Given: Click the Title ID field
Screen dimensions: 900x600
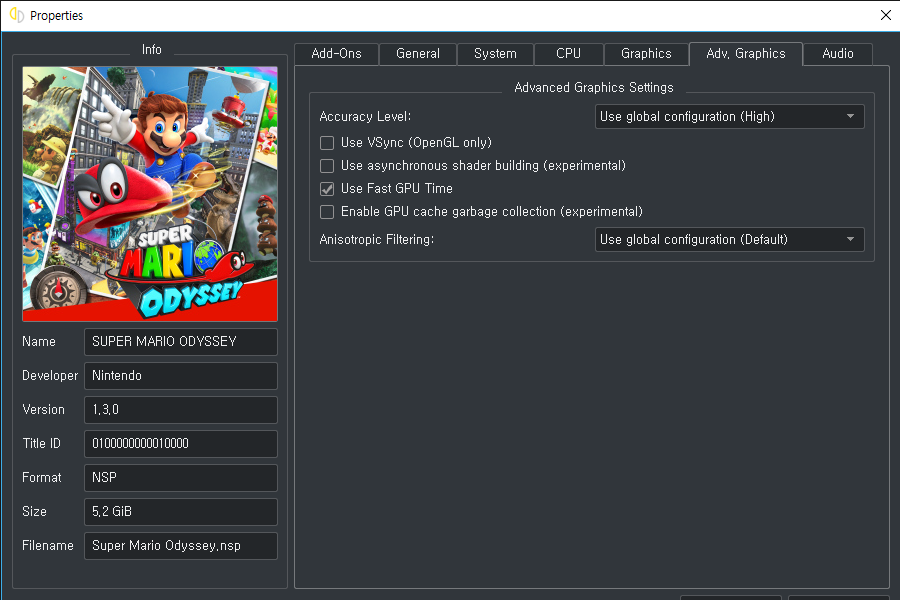Looking at the screenshot, I should (181, 444).
